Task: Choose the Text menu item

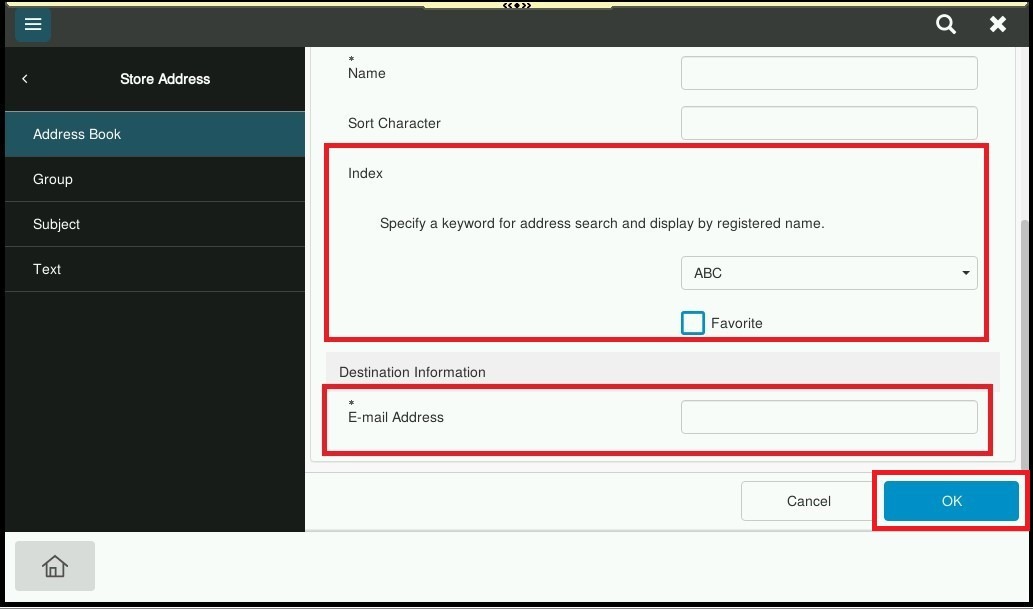Action: click(x=154, y=269)
